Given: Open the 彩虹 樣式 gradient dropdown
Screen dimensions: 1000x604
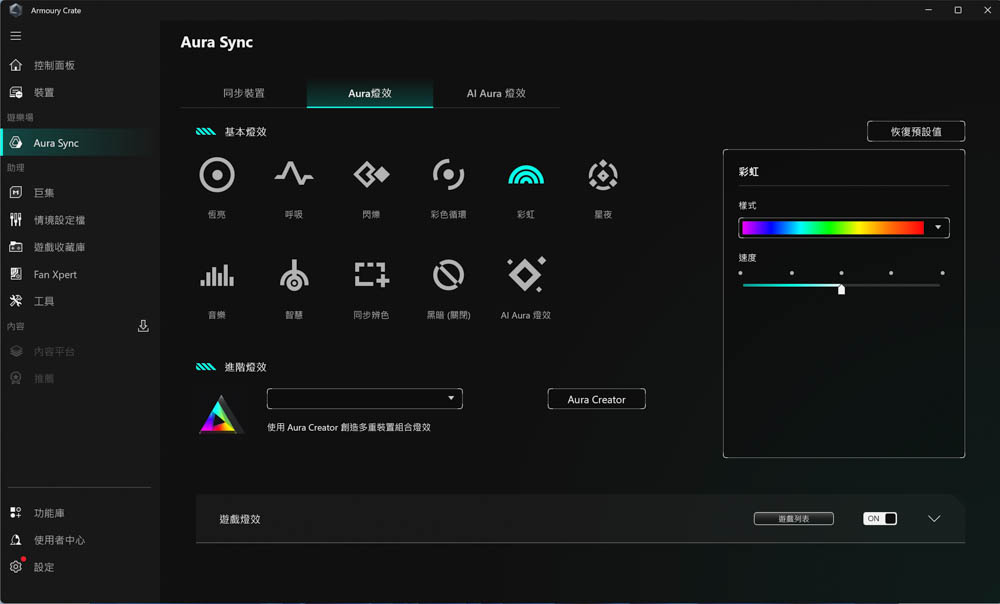Looking at the screenshot, I should tap(843, 228).
